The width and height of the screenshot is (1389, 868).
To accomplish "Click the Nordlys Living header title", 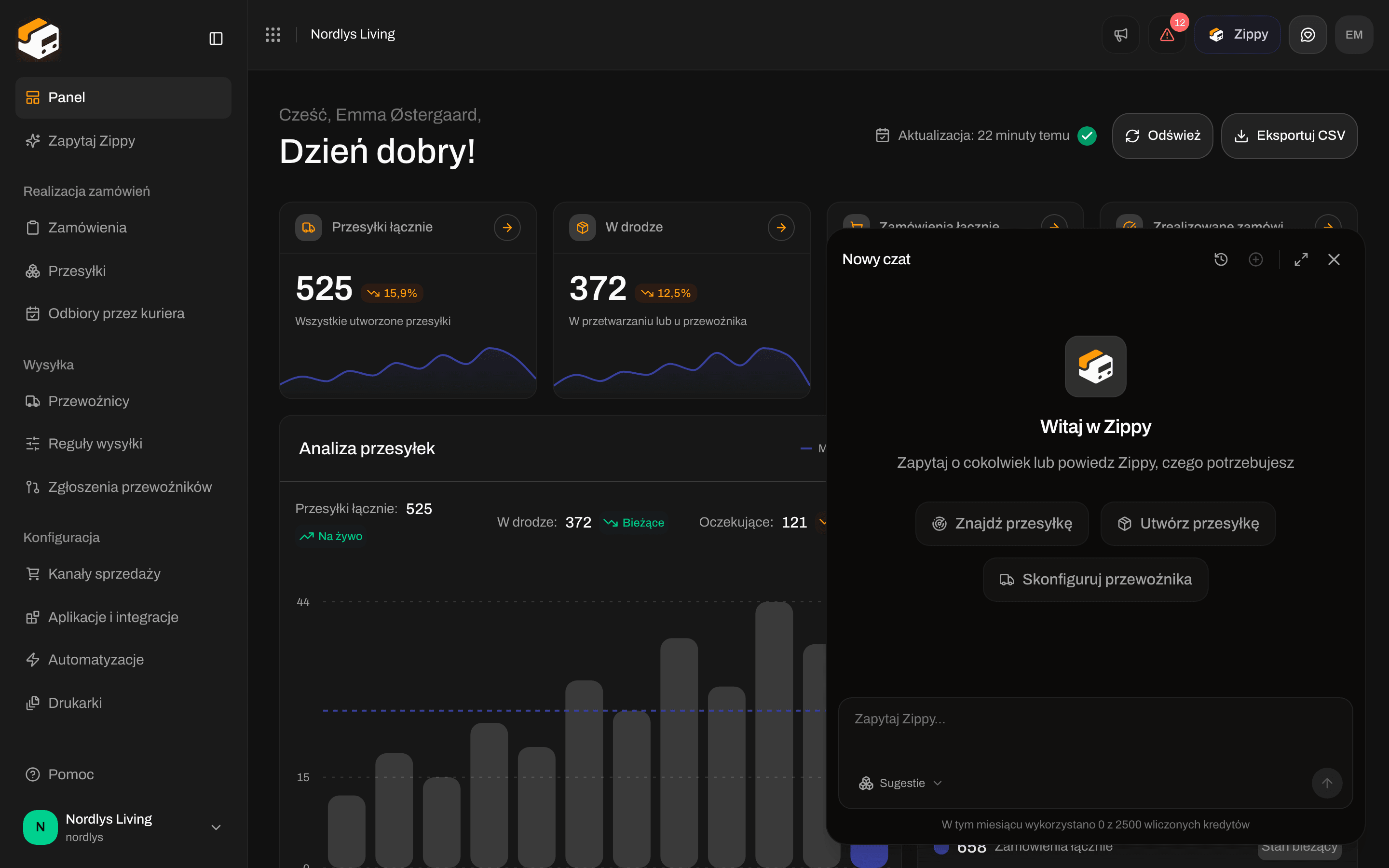I will (353, 34).
